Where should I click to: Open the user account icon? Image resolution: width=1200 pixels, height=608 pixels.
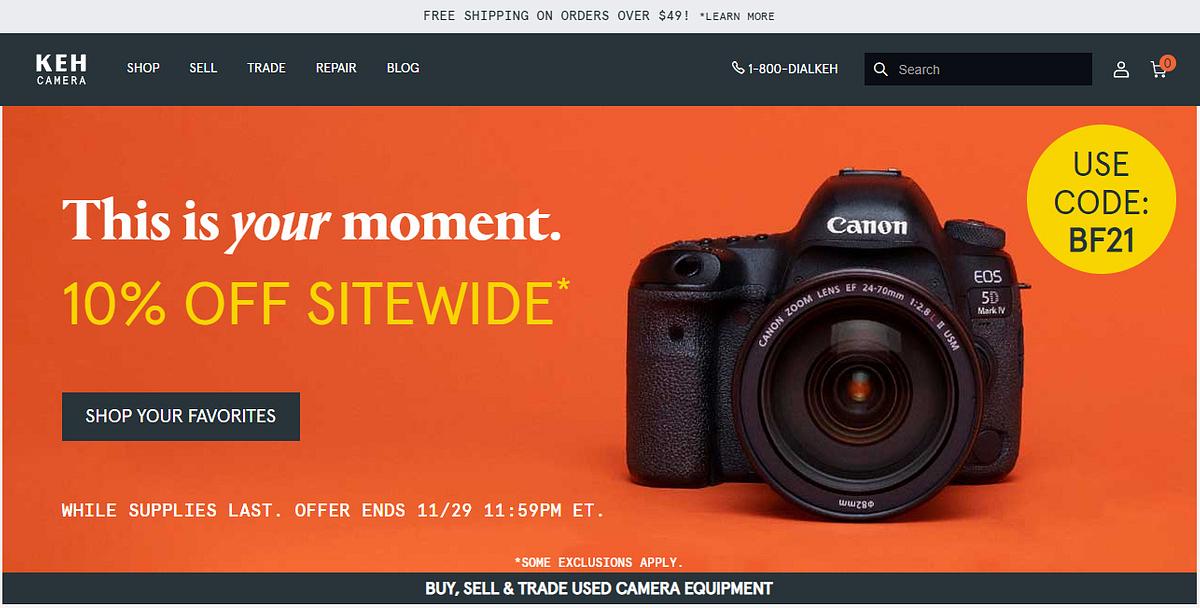1121,69
